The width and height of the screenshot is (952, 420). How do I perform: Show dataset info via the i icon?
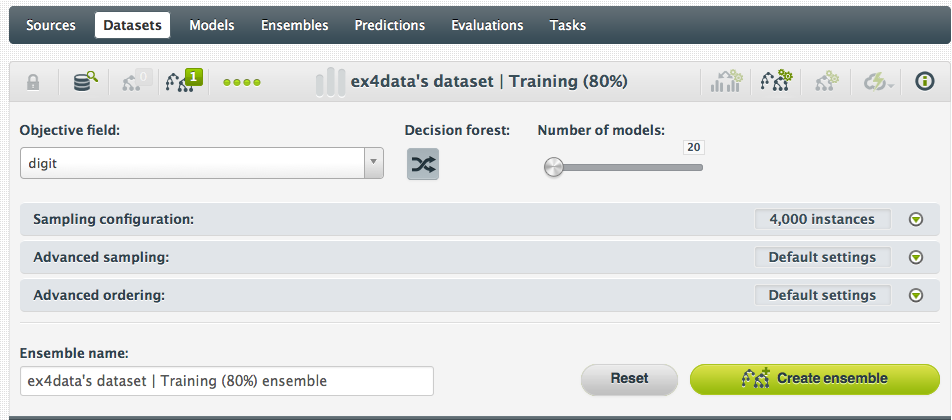(x=925, y=82)
